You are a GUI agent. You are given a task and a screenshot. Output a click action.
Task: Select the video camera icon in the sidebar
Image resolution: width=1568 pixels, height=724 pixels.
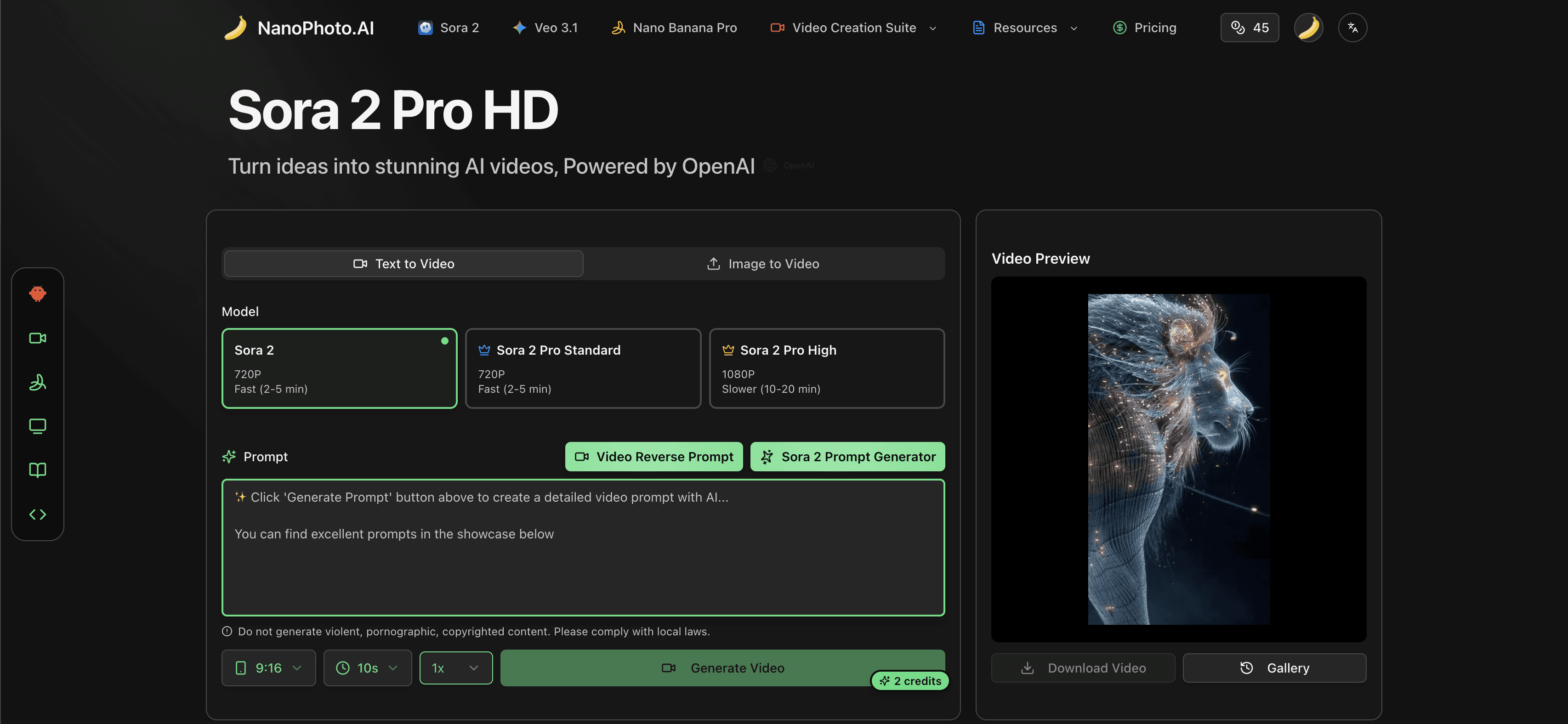pyautogui.click(x=38, y=338)
